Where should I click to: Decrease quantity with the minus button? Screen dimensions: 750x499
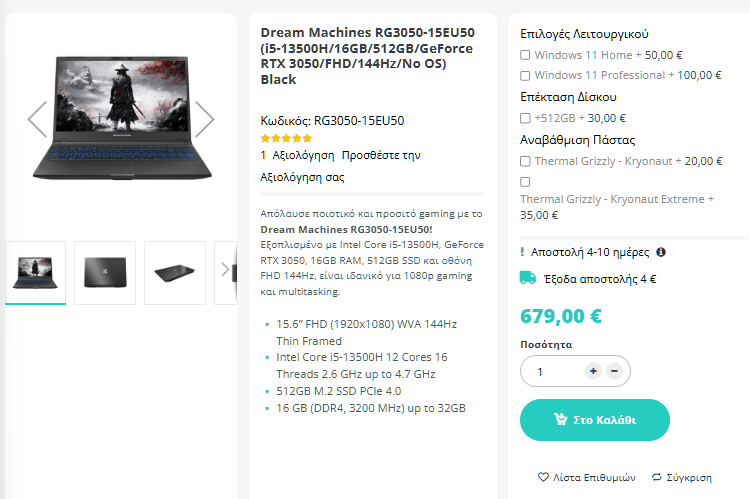[614, 371]
